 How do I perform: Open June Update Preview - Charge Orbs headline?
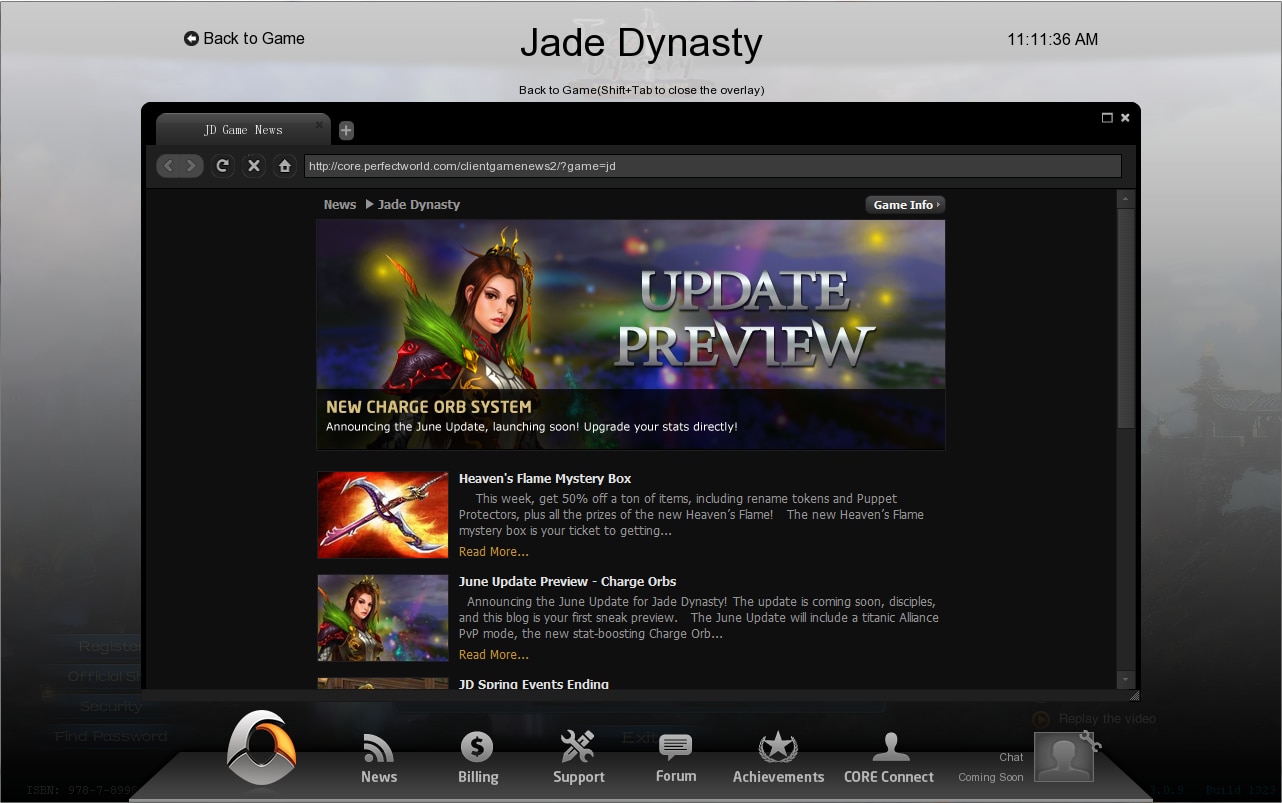pos(567,581)
